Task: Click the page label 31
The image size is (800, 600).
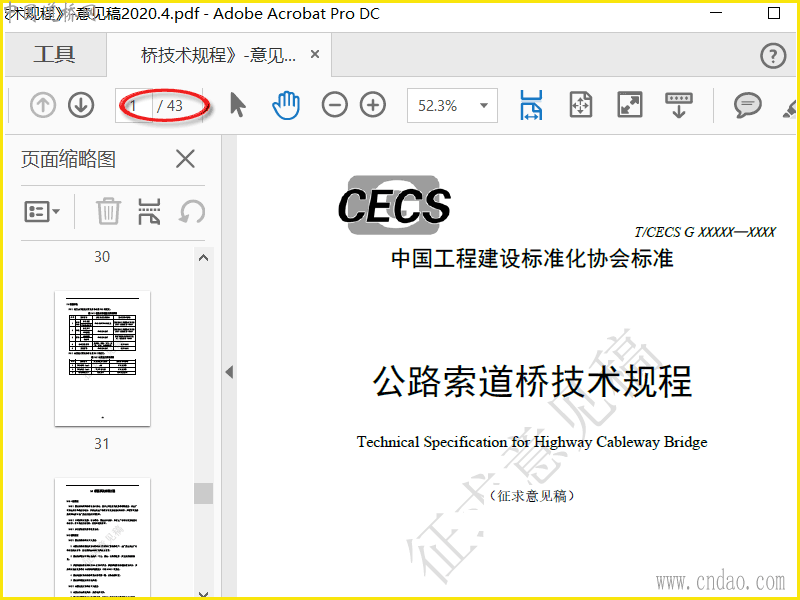Action: click(102, 444)
